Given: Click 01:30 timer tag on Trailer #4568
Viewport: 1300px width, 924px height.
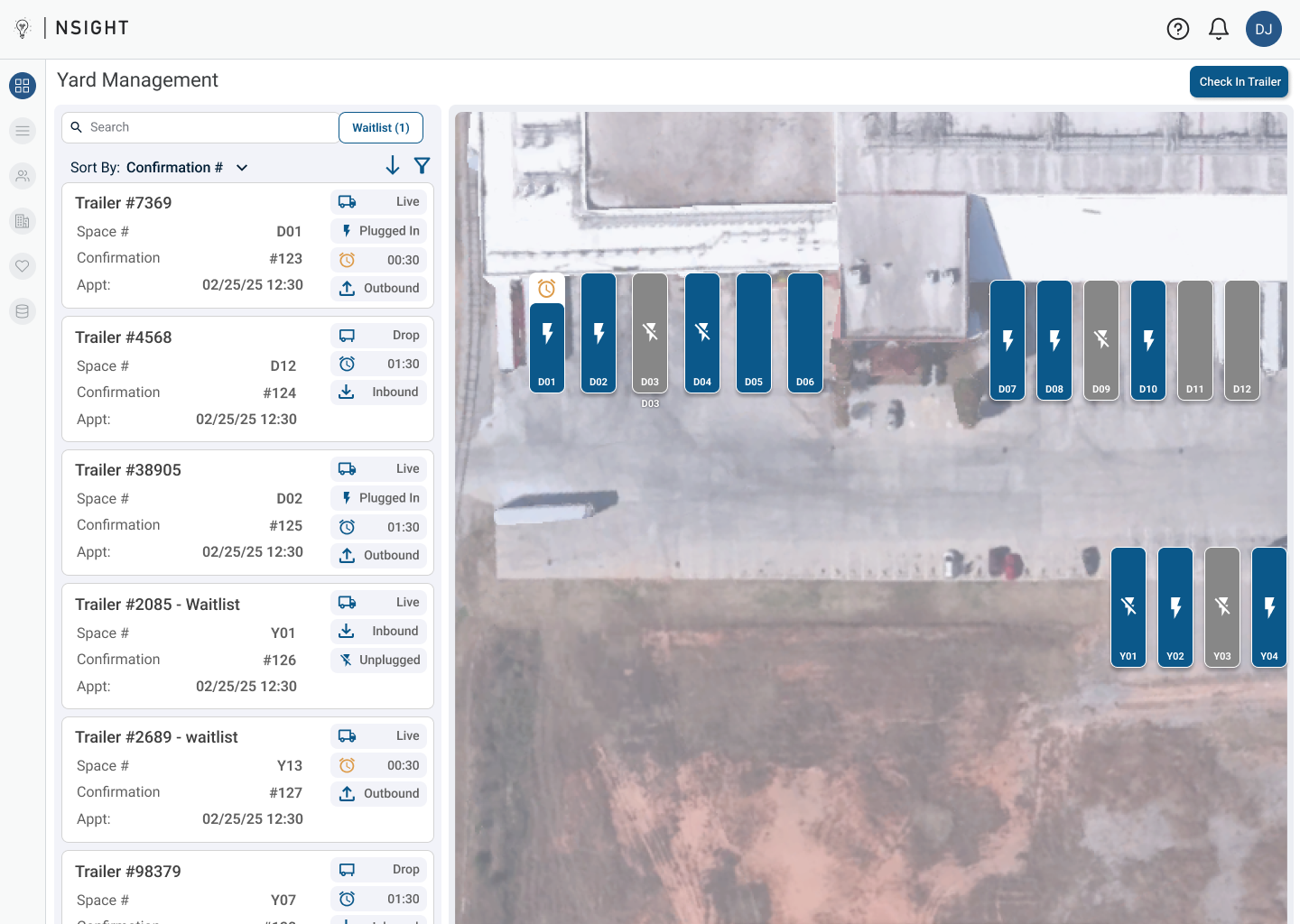Looking at the screenshot, I should 379,365.
